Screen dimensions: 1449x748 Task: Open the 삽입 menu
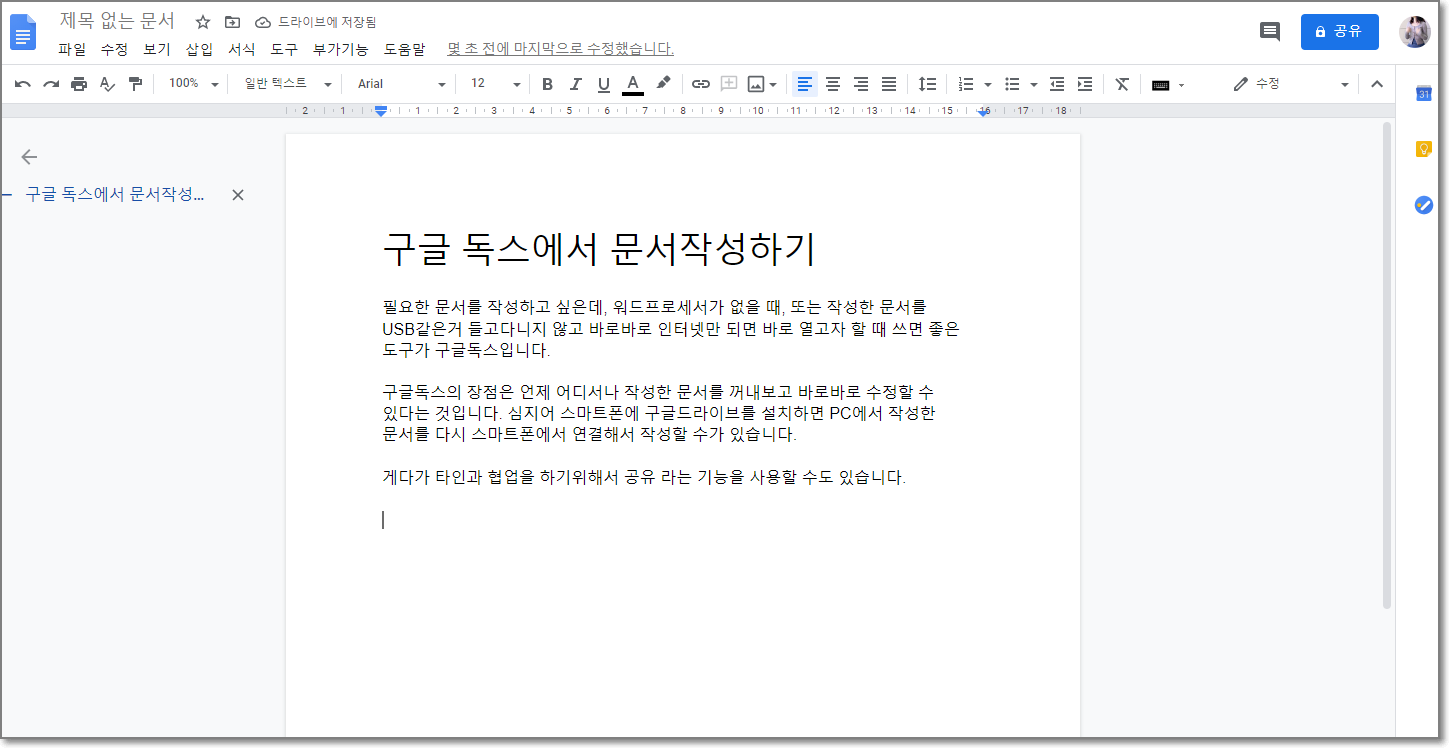[x=199, y=48]
